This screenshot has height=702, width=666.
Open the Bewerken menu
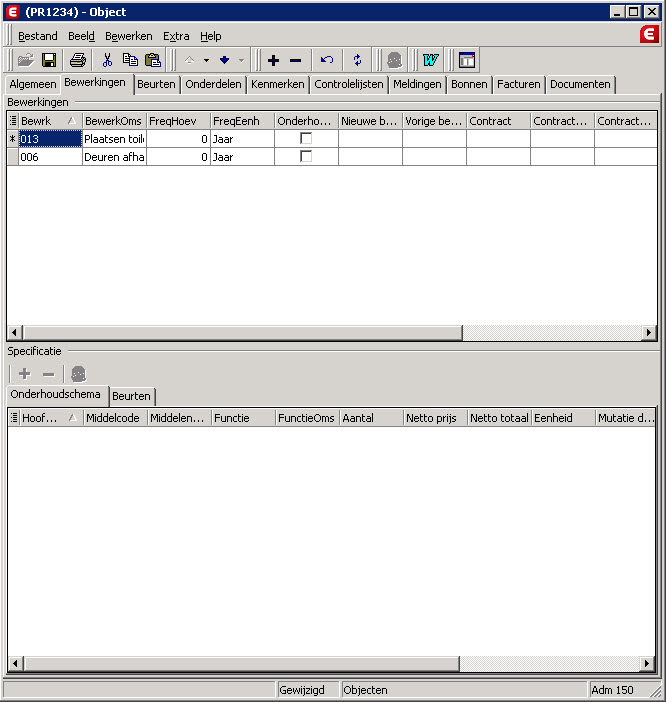(x=128, y=36)
